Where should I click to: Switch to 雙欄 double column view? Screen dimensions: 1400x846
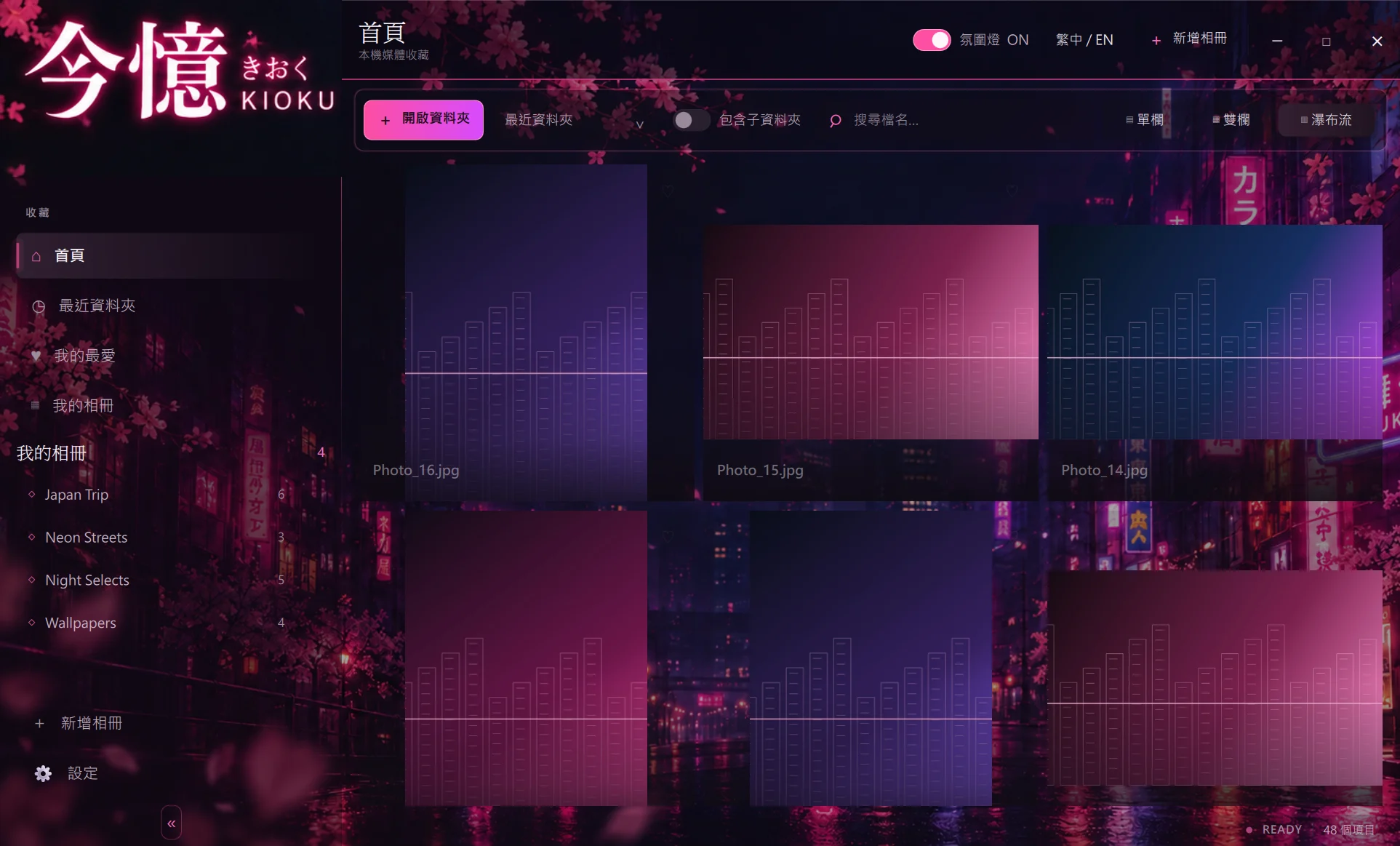pos(1231,120)
